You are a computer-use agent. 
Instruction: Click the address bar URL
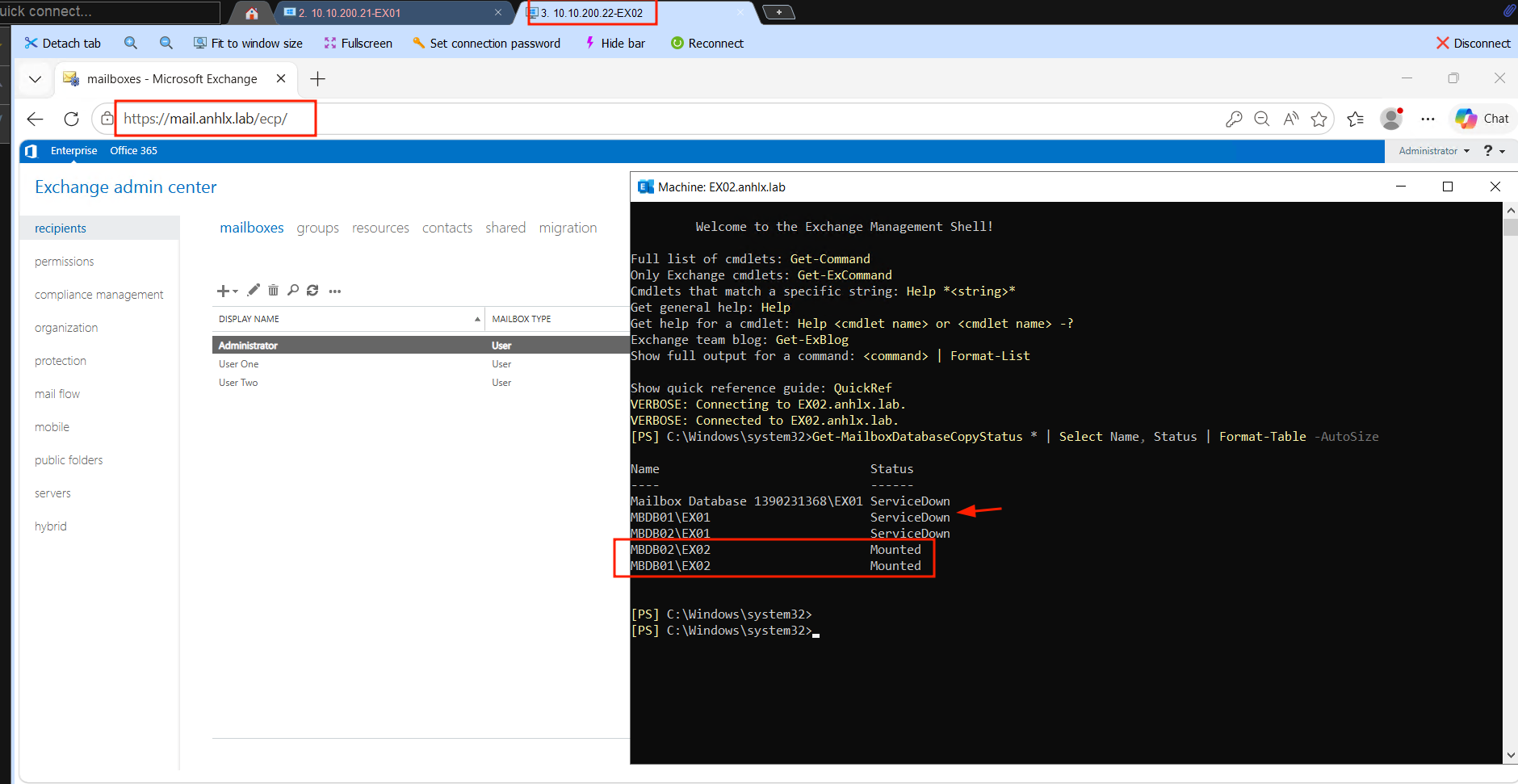(x=205, y=119)
